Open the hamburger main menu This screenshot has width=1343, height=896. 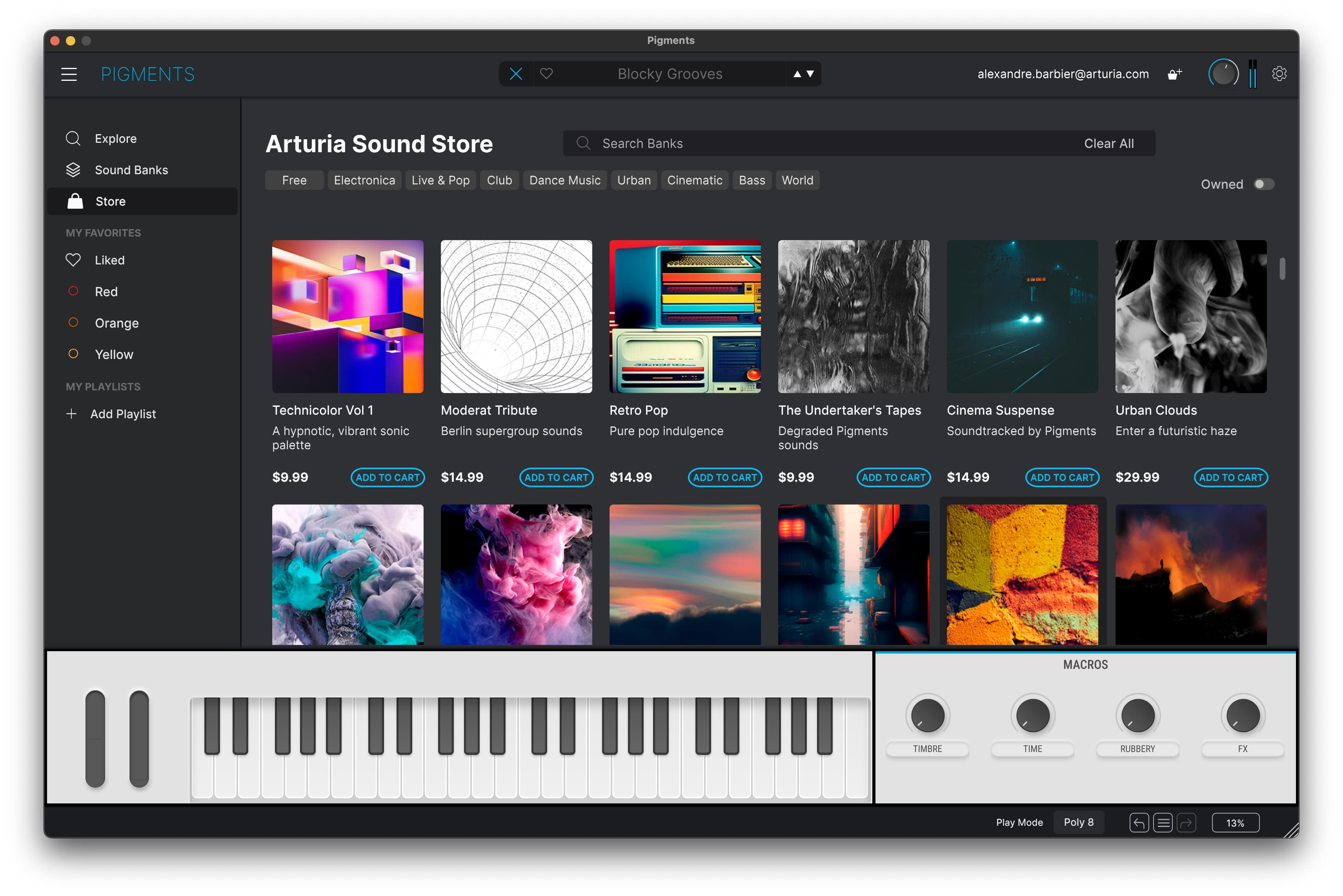pyautogui.click(x=69, y=74)
